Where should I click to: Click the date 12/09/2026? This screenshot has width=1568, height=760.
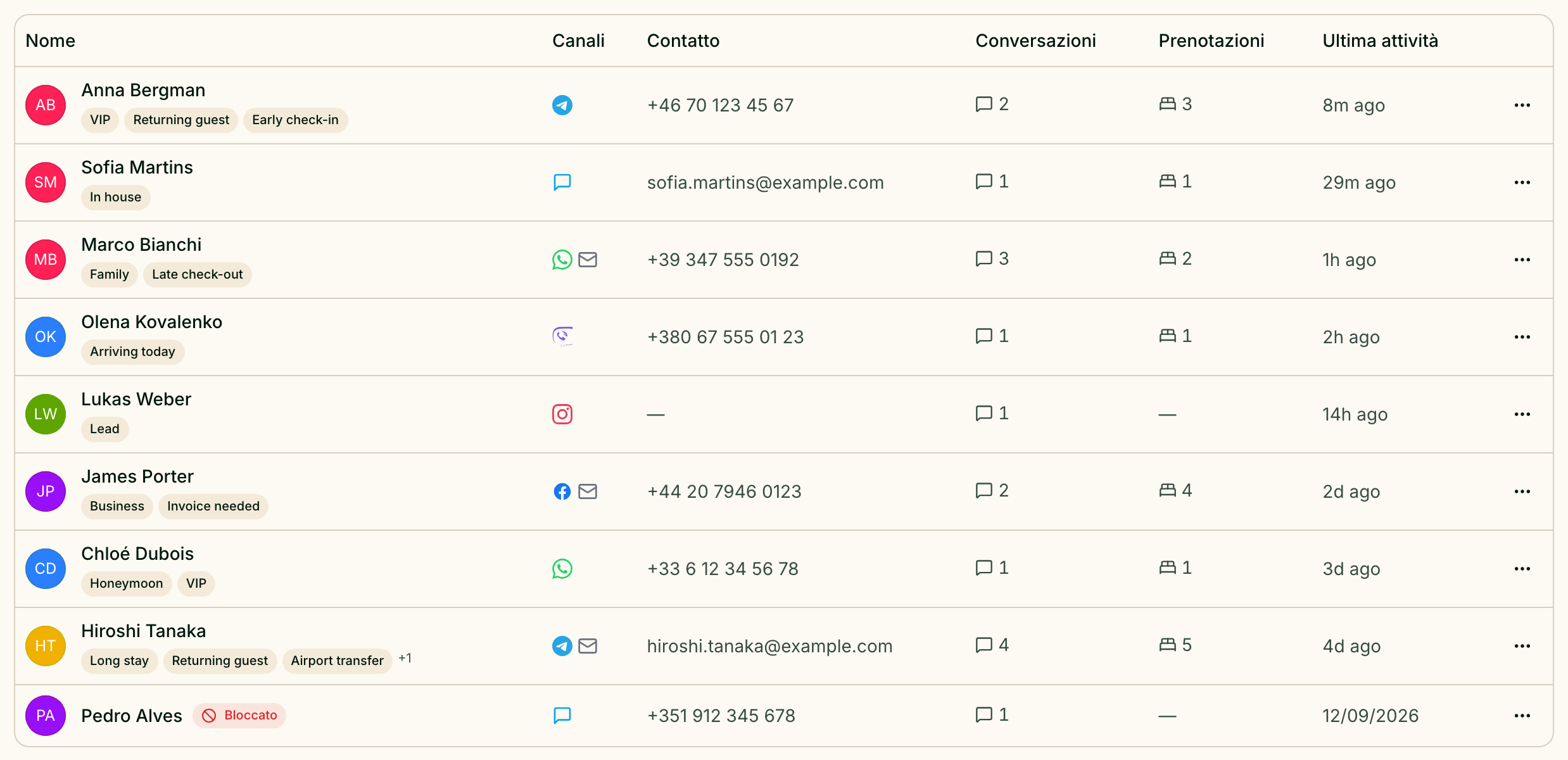(1370, 716)
